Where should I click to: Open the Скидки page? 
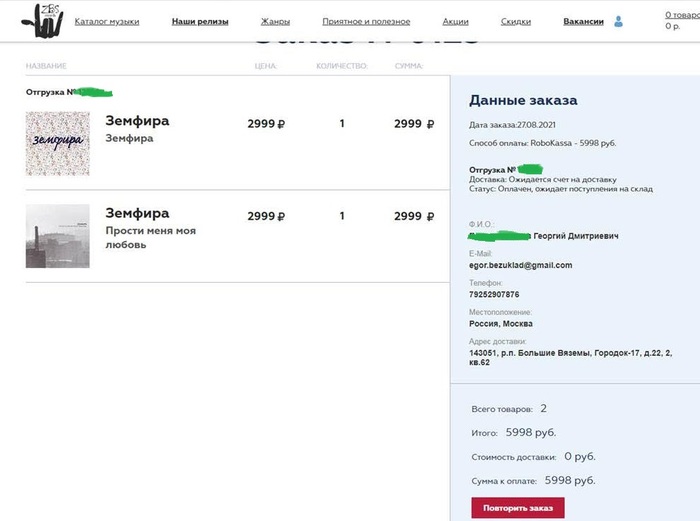pyautogui.click(x=516, y=21)
